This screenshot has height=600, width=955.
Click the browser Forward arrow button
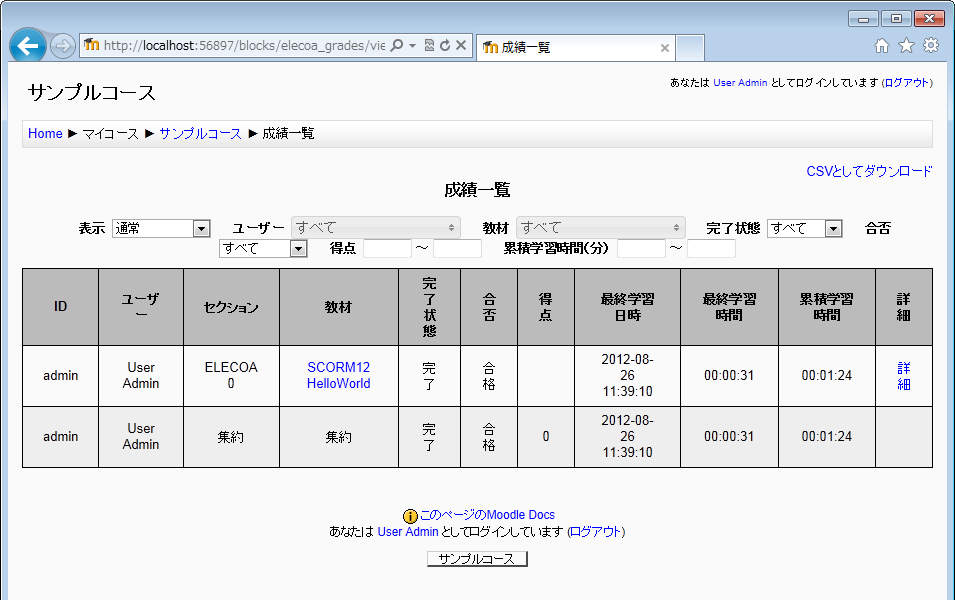(62, 46)
